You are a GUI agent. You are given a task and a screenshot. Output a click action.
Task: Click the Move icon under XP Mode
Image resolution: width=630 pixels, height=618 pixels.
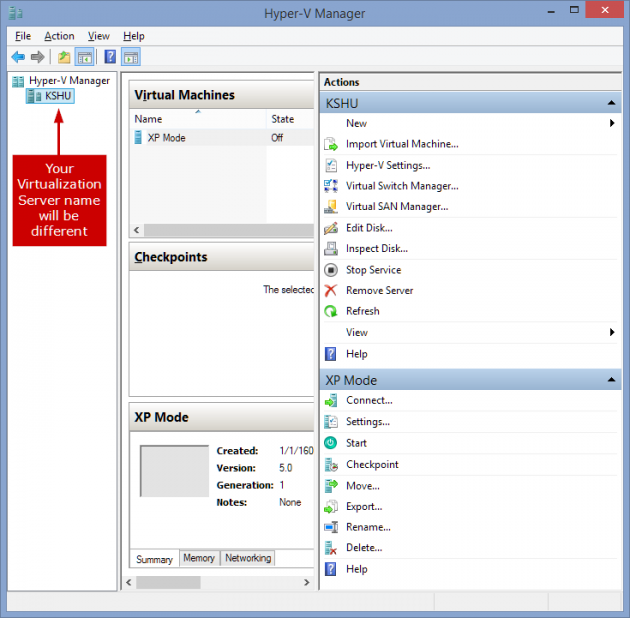pos(331,486)
